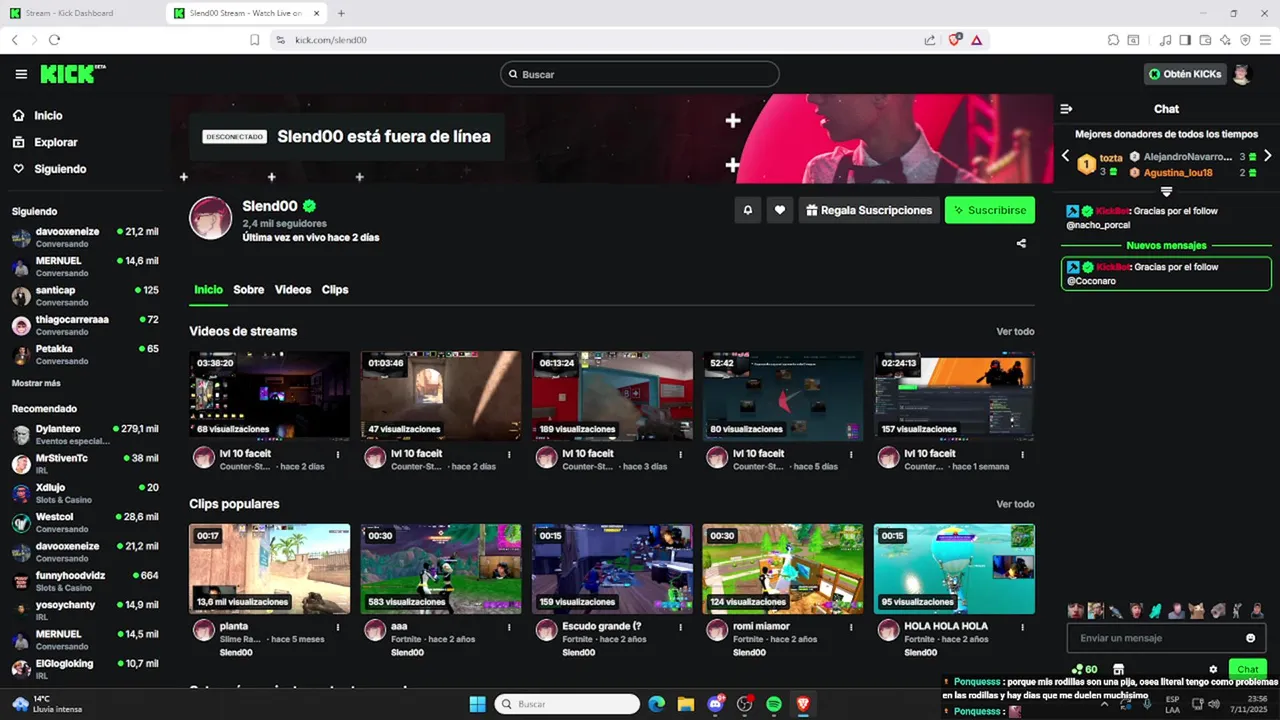
Task: Expand following list with Mostrar más
Action: (x=36, y=383)
